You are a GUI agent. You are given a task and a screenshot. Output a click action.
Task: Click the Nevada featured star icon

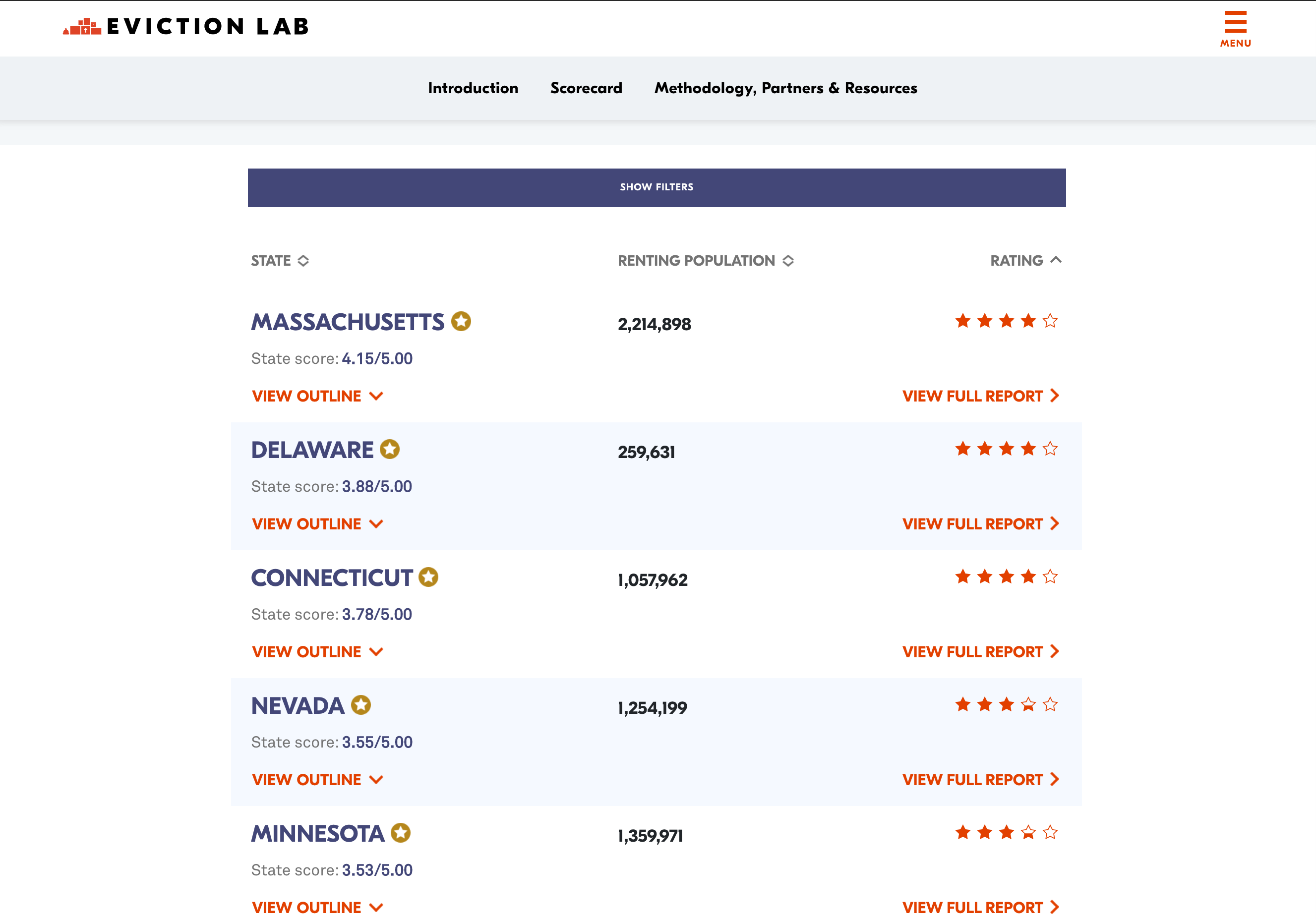(x=362, y=705)
